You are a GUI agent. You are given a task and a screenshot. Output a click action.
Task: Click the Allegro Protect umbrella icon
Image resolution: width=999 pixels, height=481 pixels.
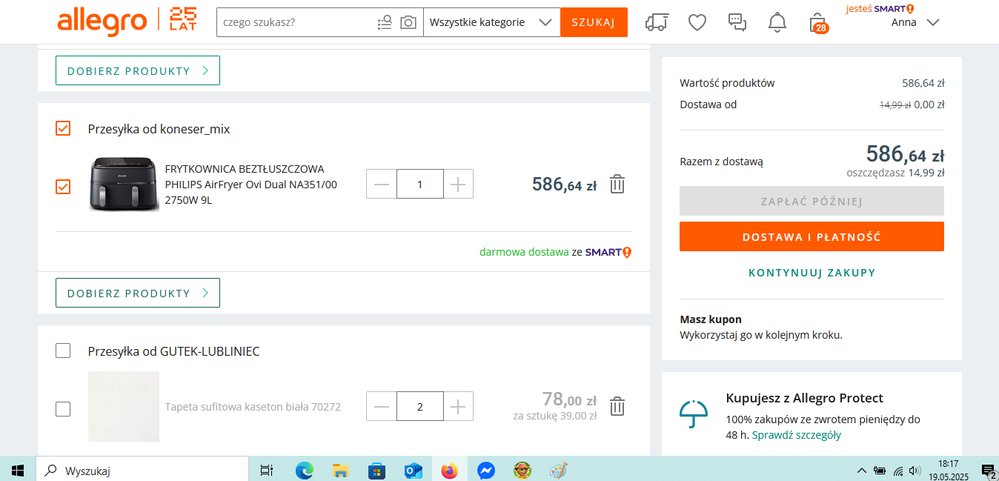[x=694, y=414]
